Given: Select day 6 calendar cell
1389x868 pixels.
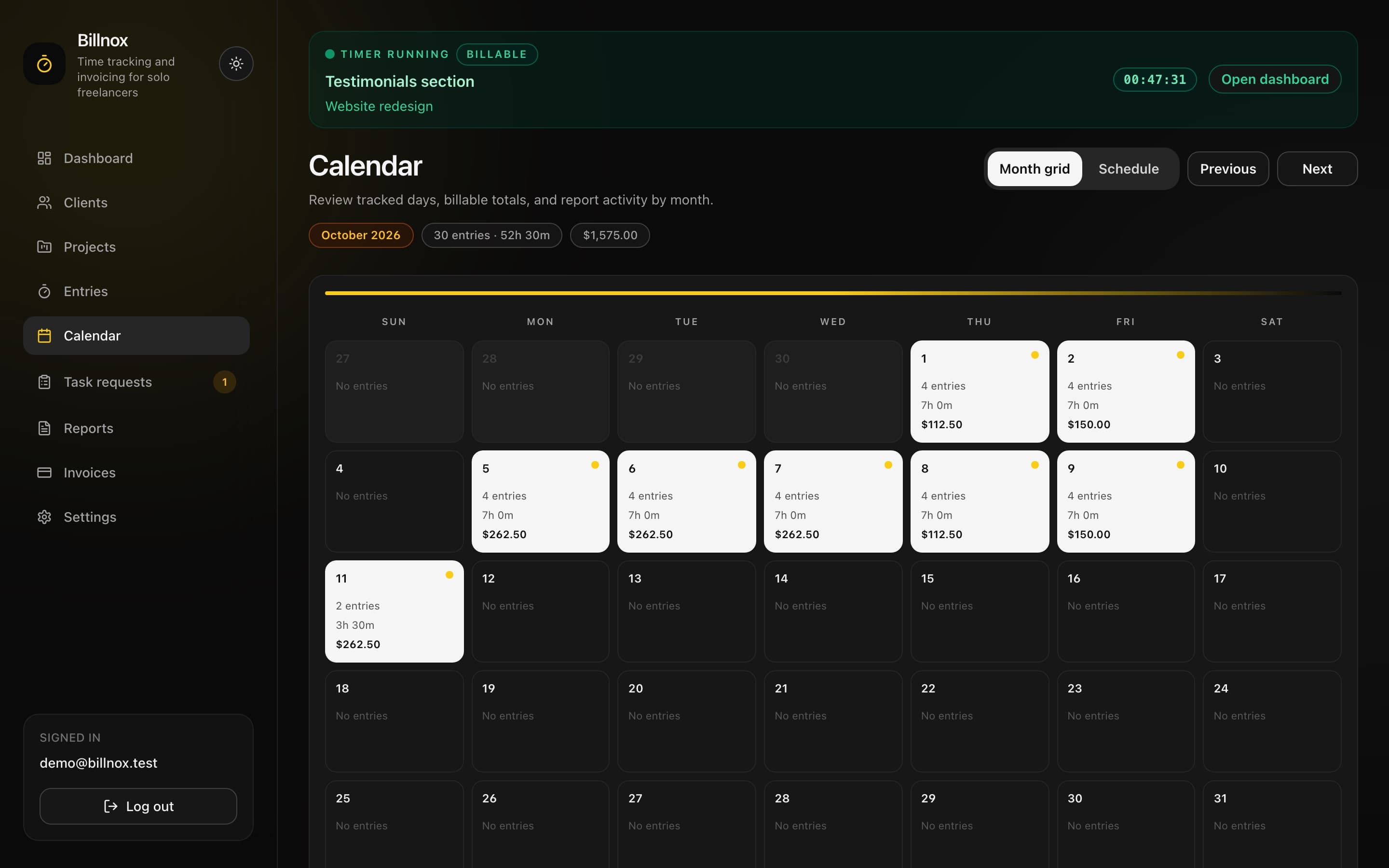Looking at the screenshot, I should click(686, 502).
